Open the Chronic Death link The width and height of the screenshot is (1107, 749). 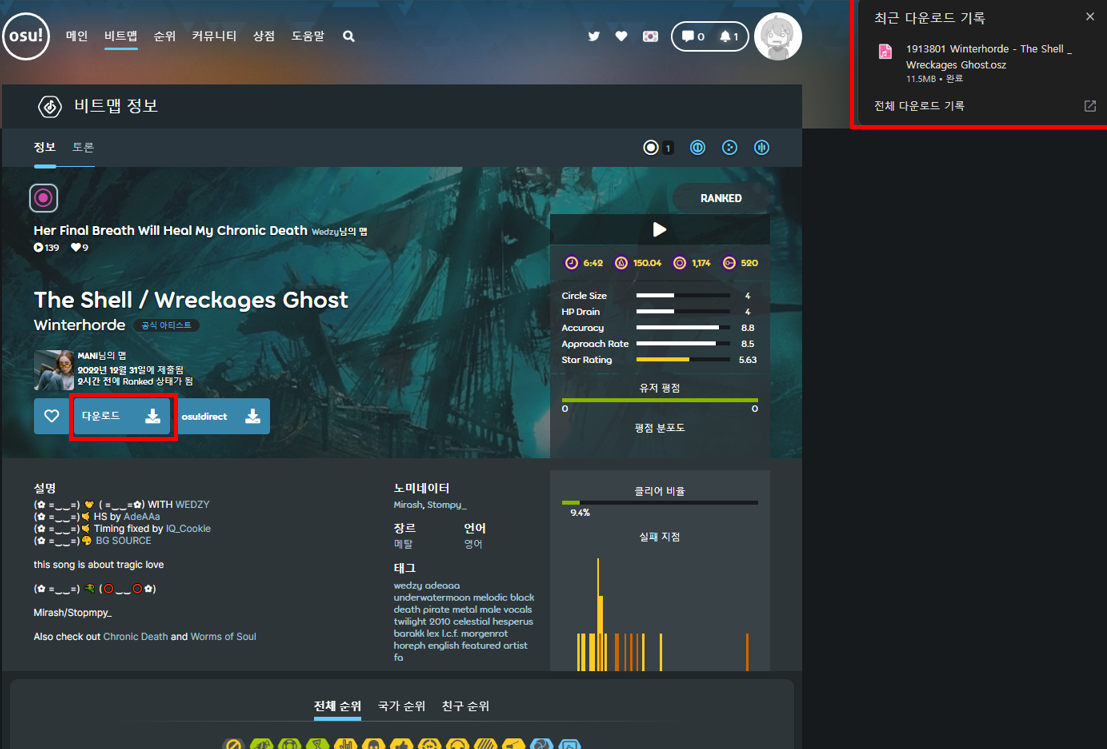pyautogui.click(x=136, y=637)
